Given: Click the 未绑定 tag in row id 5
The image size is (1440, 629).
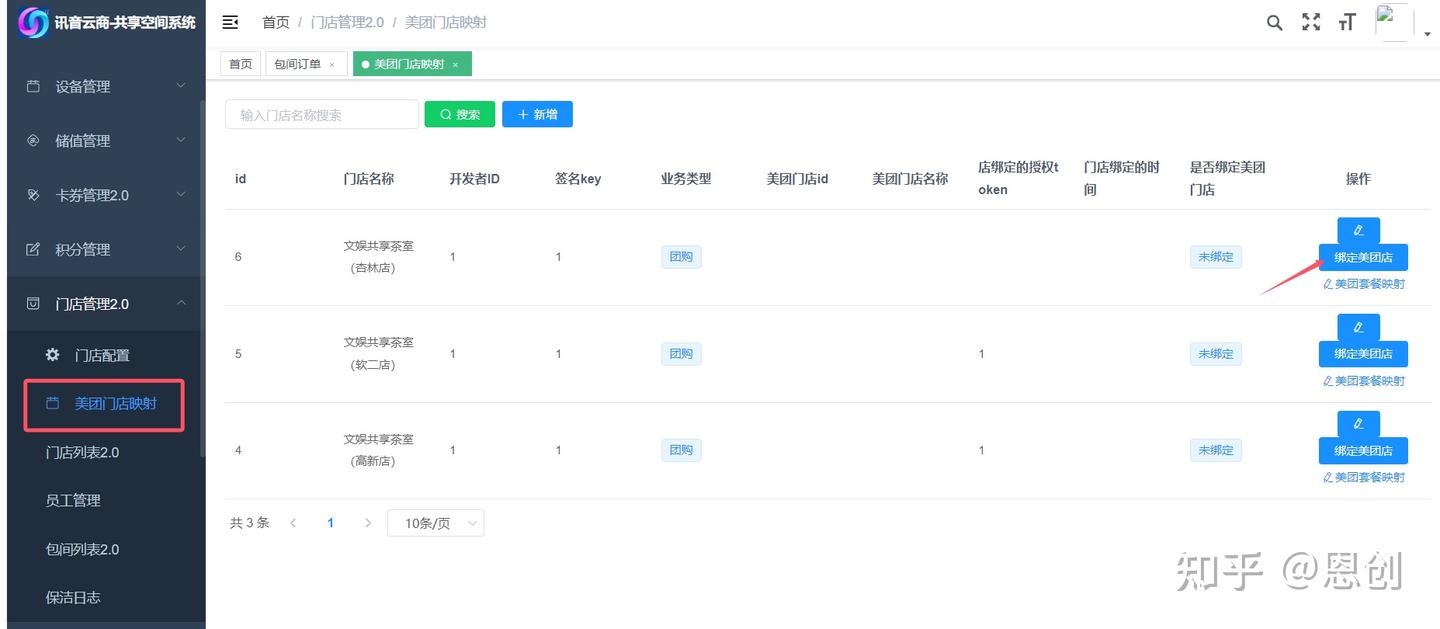Looking at the screenshot, I should pyautogui.click(x=1215, y=354).
